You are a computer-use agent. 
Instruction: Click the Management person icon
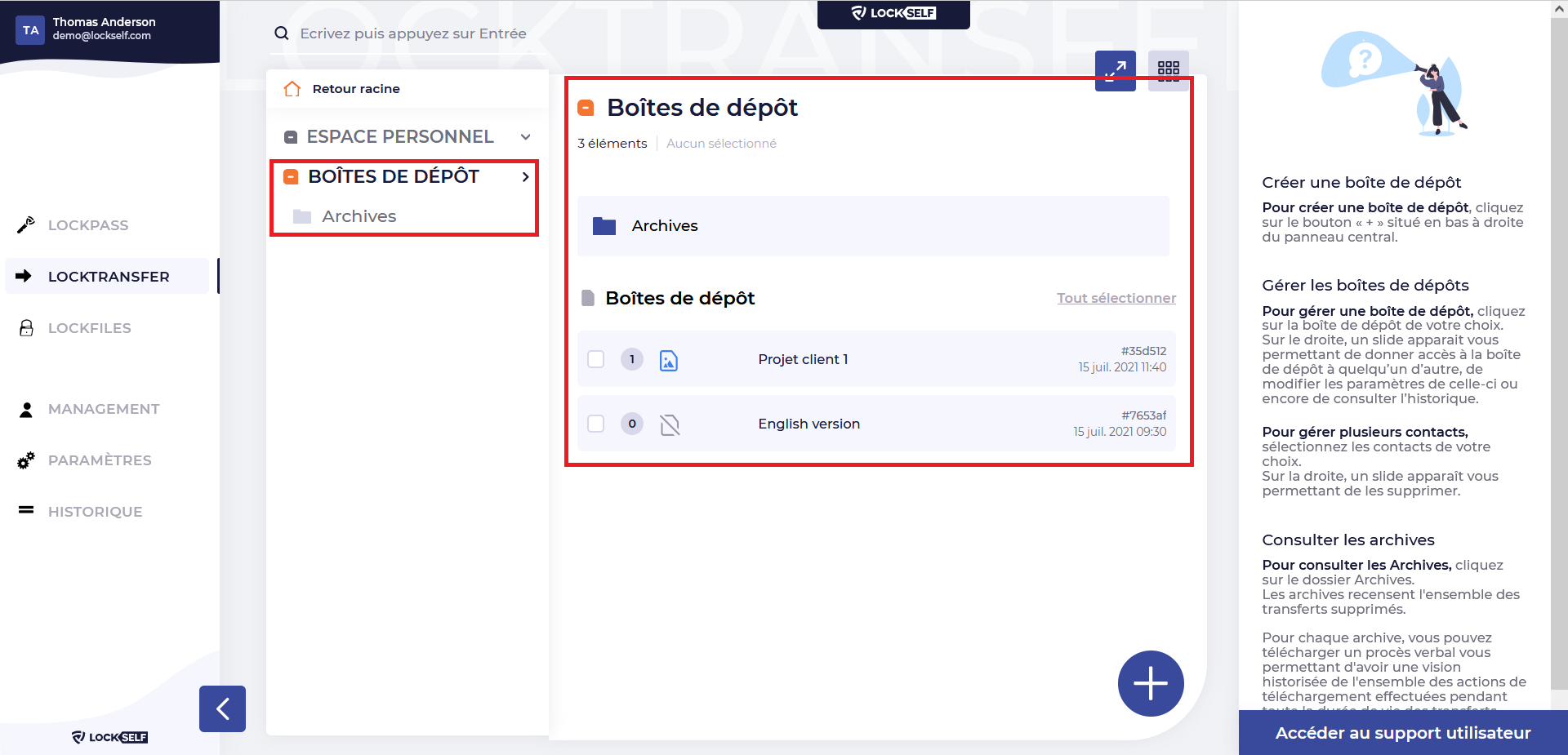[26, 409]
